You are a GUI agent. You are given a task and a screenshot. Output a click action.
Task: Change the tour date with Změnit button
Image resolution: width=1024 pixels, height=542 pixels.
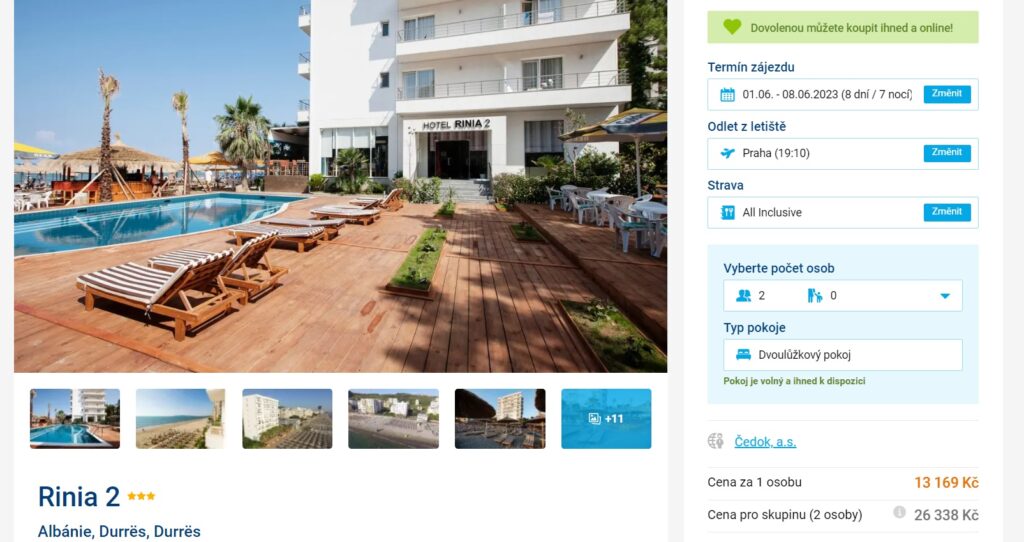pos(947,94)
